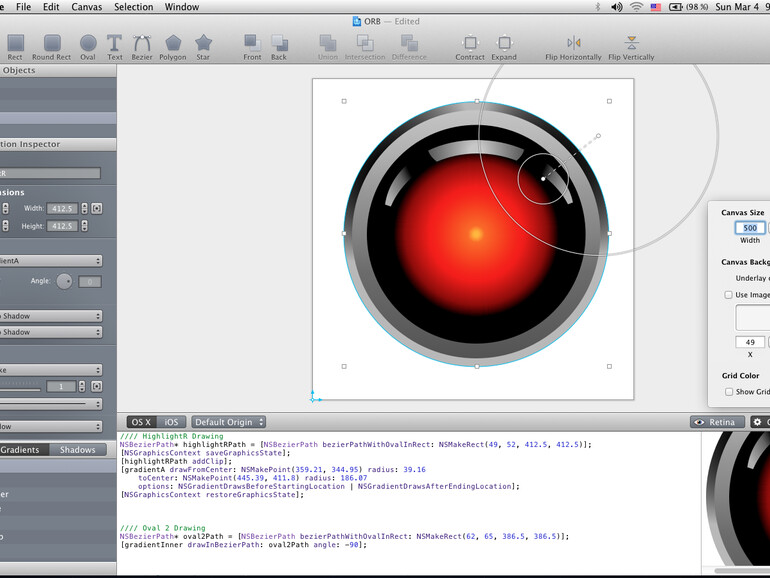Enable the Use Image checkbox
770x578 pixels.
pos(729,295)
